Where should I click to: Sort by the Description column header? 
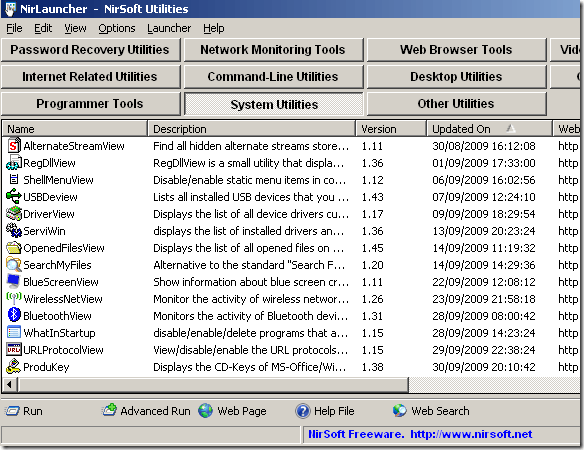251,129
